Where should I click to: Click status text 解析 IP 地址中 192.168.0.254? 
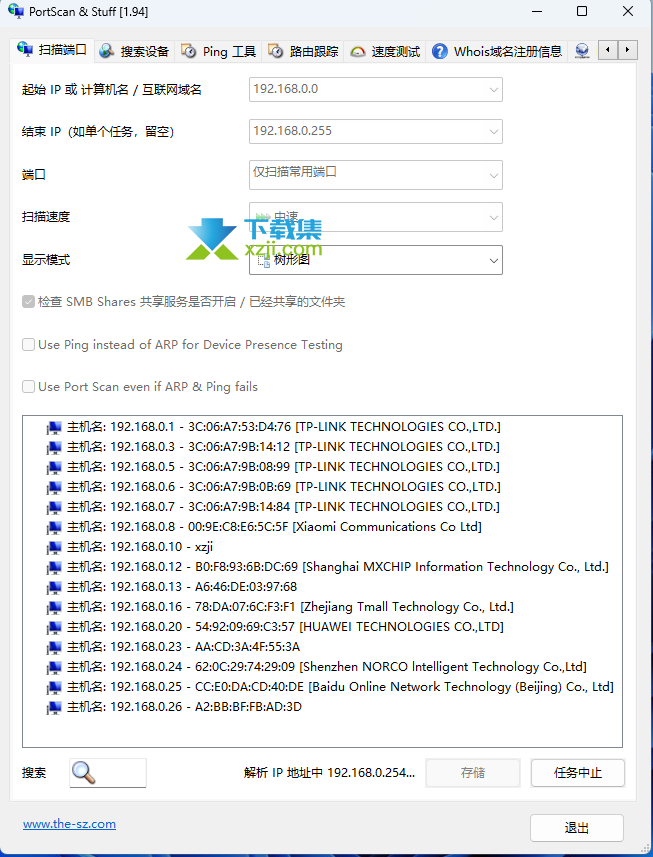click(x=330, y=773)
